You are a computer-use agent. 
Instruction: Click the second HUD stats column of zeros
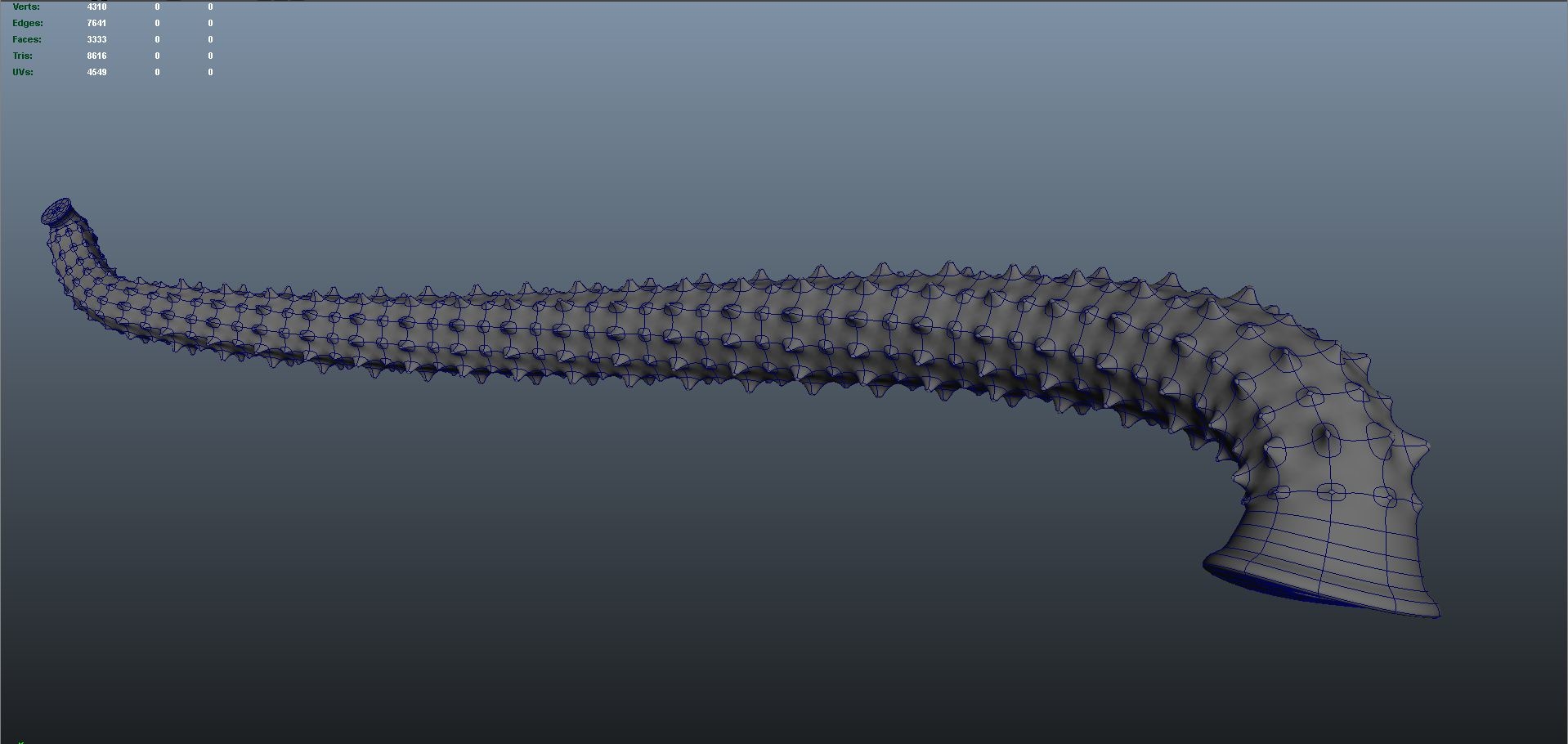click(156, 39)
